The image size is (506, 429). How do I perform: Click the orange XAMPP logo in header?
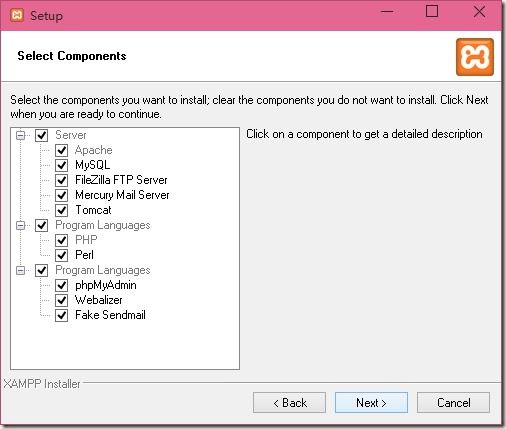[475, 57]
